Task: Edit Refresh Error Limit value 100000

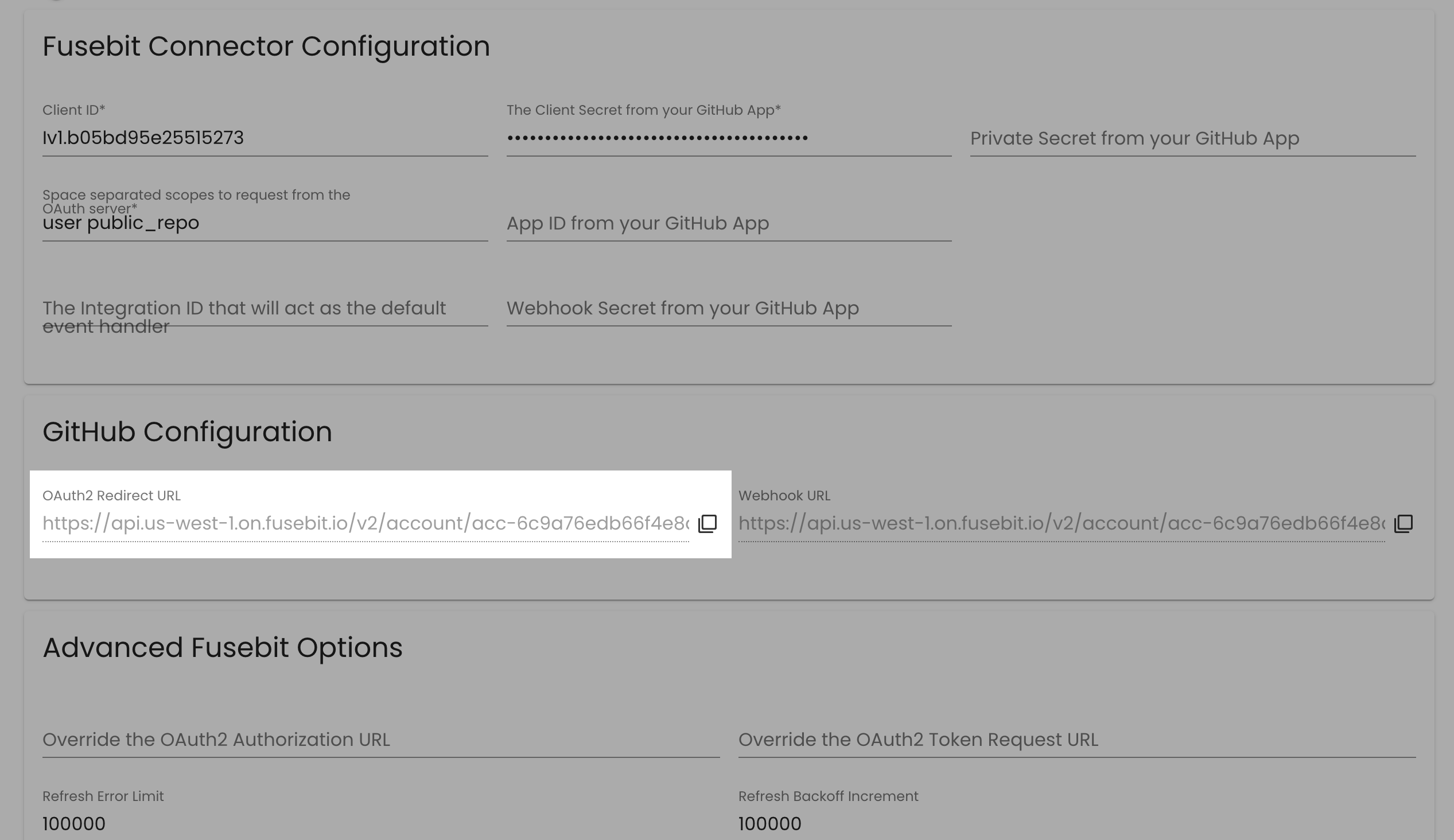Action: pos(380,824)
